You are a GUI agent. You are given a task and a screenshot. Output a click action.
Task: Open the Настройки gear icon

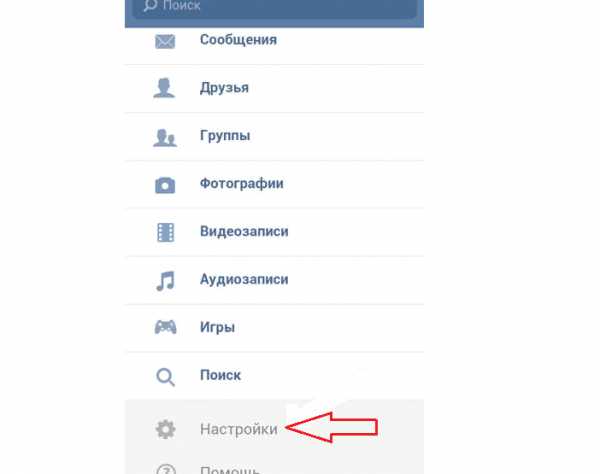pyautogui.click(x=165, y=429)
